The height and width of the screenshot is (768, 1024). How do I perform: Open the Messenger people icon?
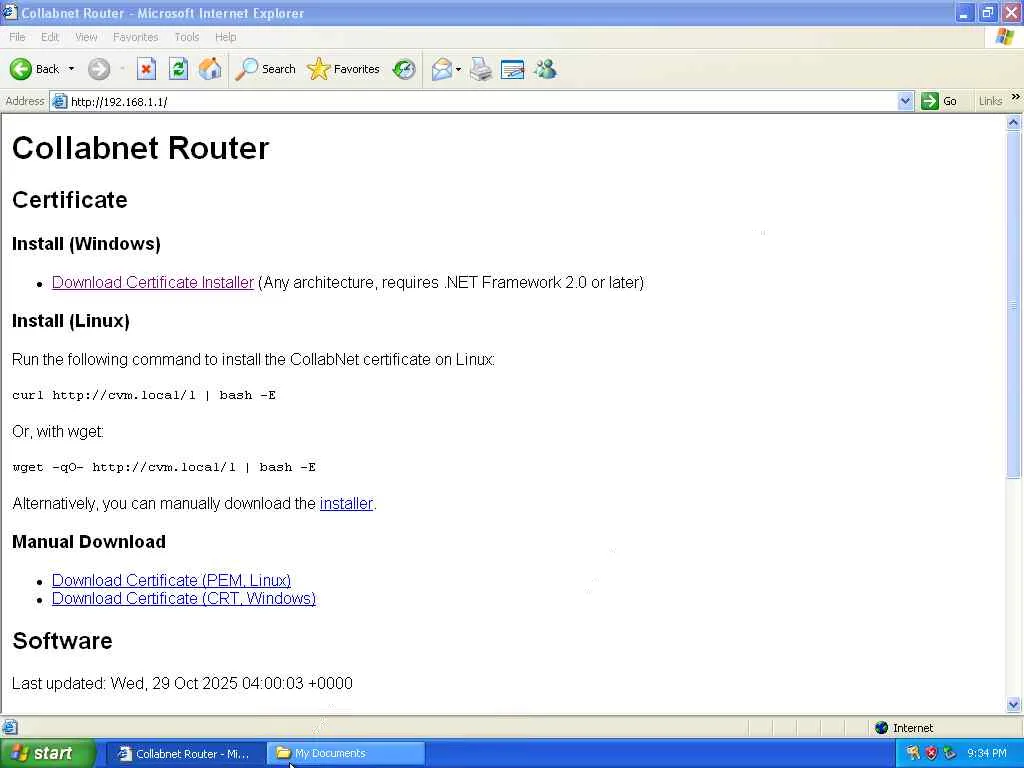click(545, 69)
